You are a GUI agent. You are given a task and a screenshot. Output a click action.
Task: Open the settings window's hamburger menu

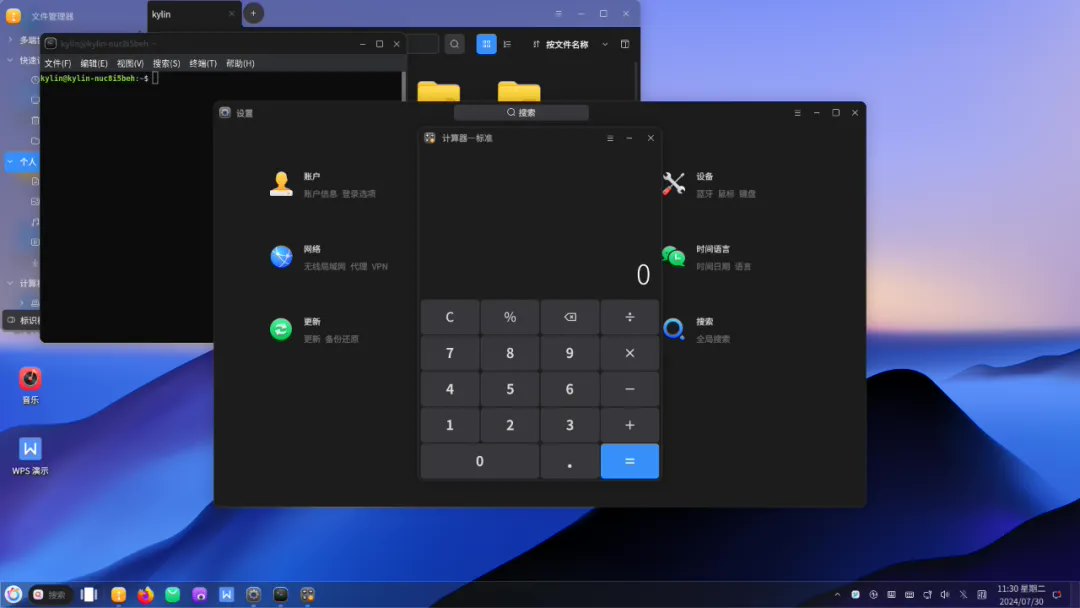tap(798, 113)
